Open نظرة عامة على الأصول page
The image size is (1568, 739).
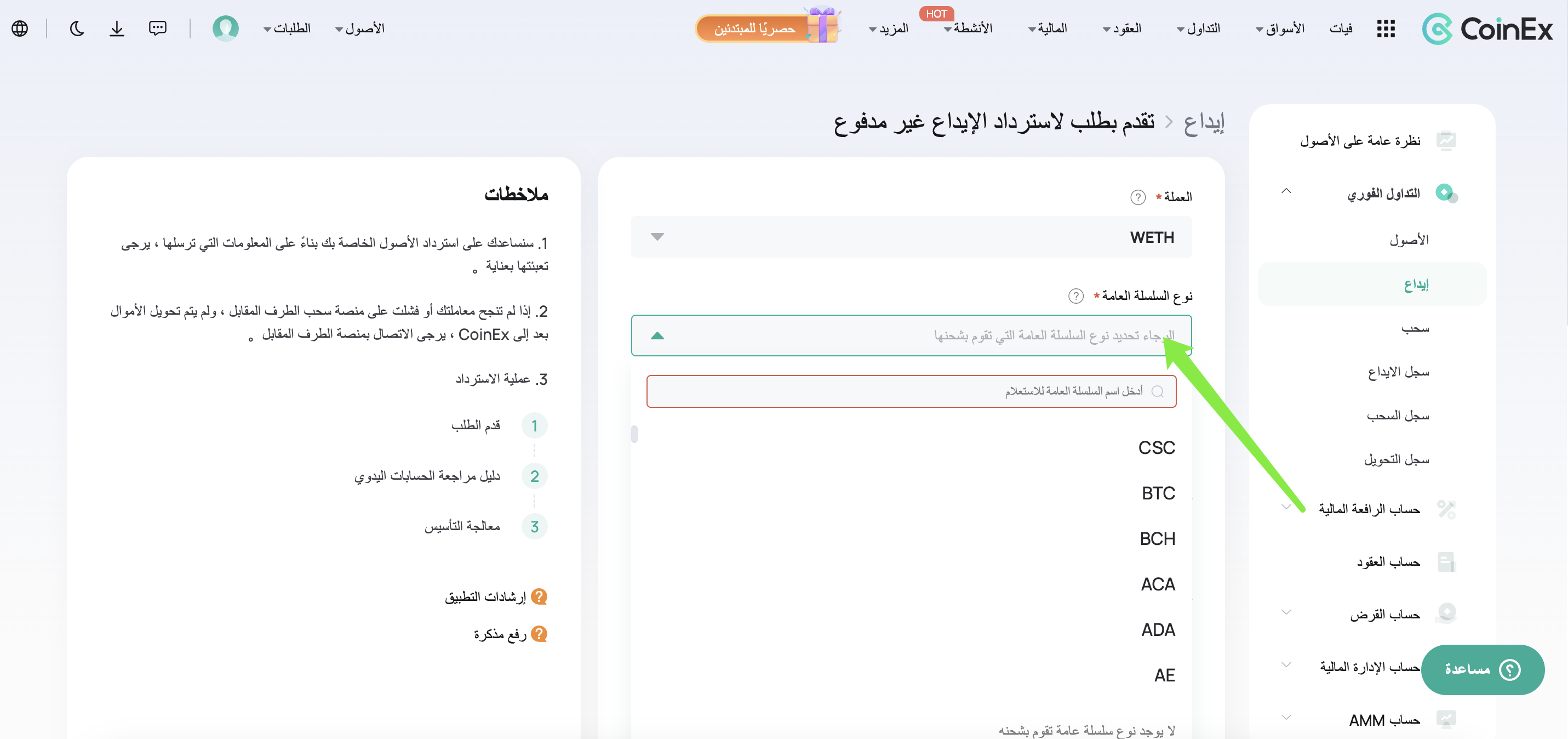[x=1360, y=141]
